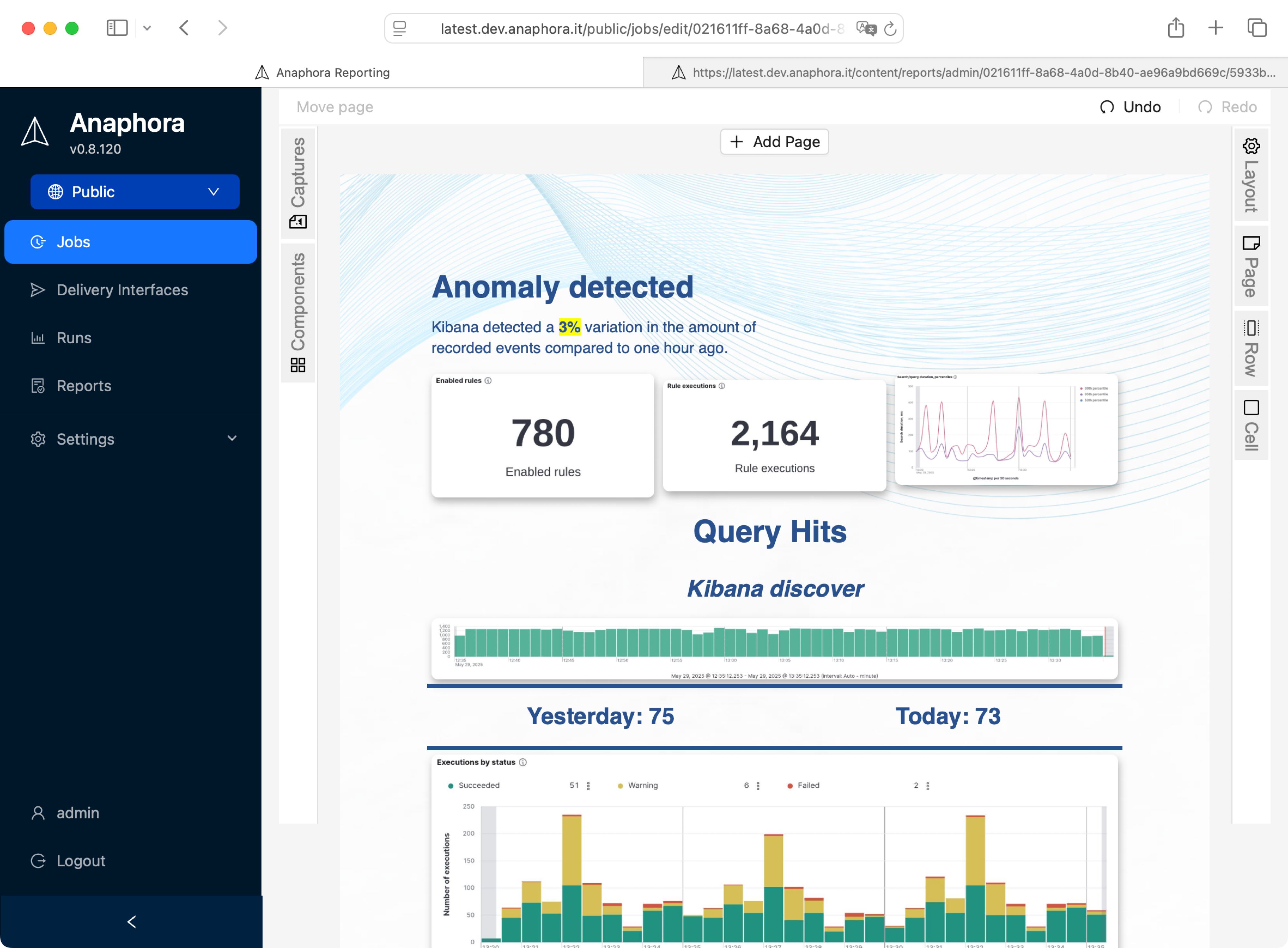Click the Undo button
The image size is (1288, 948).
pos(1130,107)
